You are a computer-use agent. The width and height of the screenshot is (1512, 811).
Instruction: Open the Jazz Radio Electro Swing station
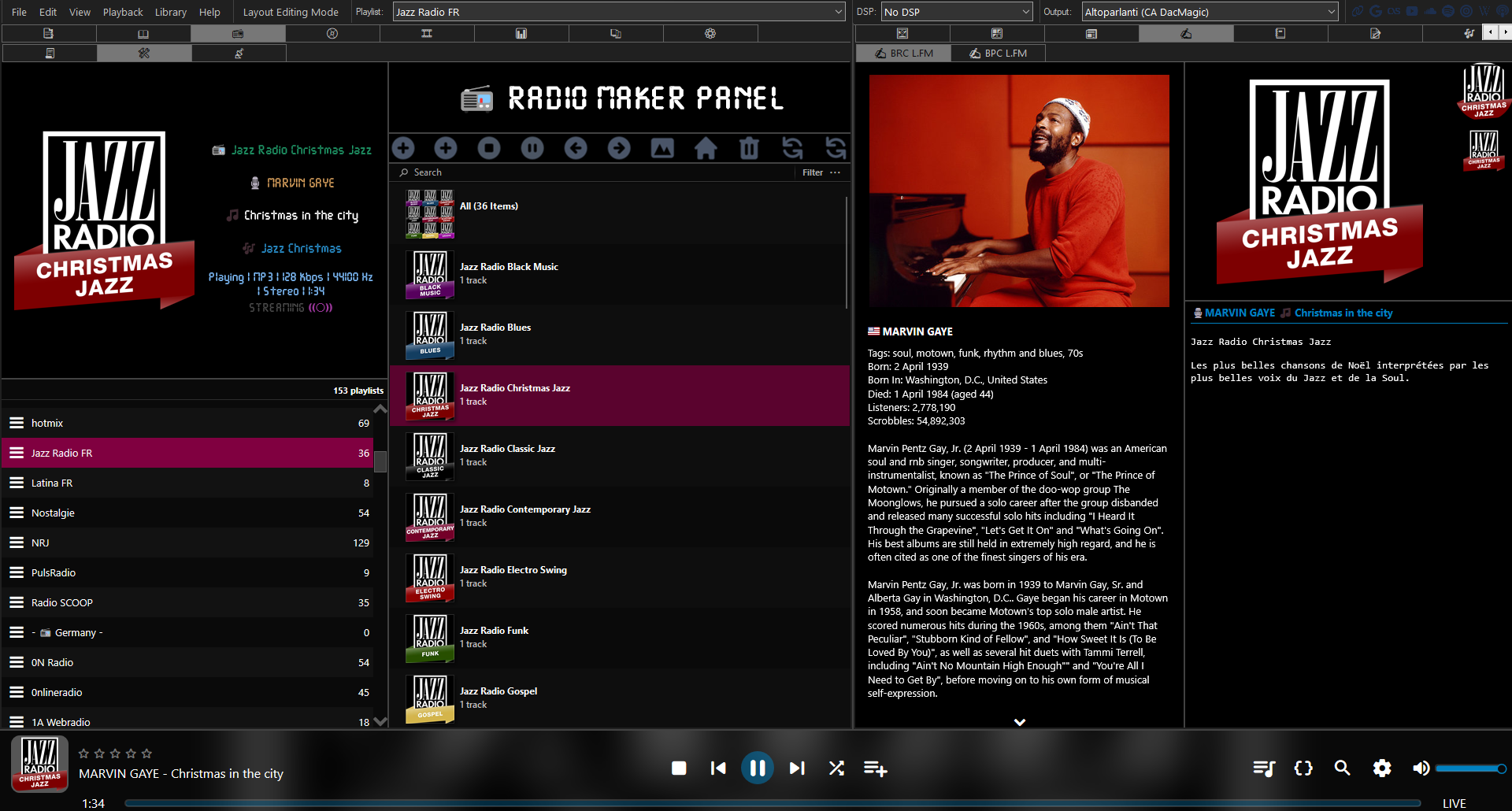620,577
